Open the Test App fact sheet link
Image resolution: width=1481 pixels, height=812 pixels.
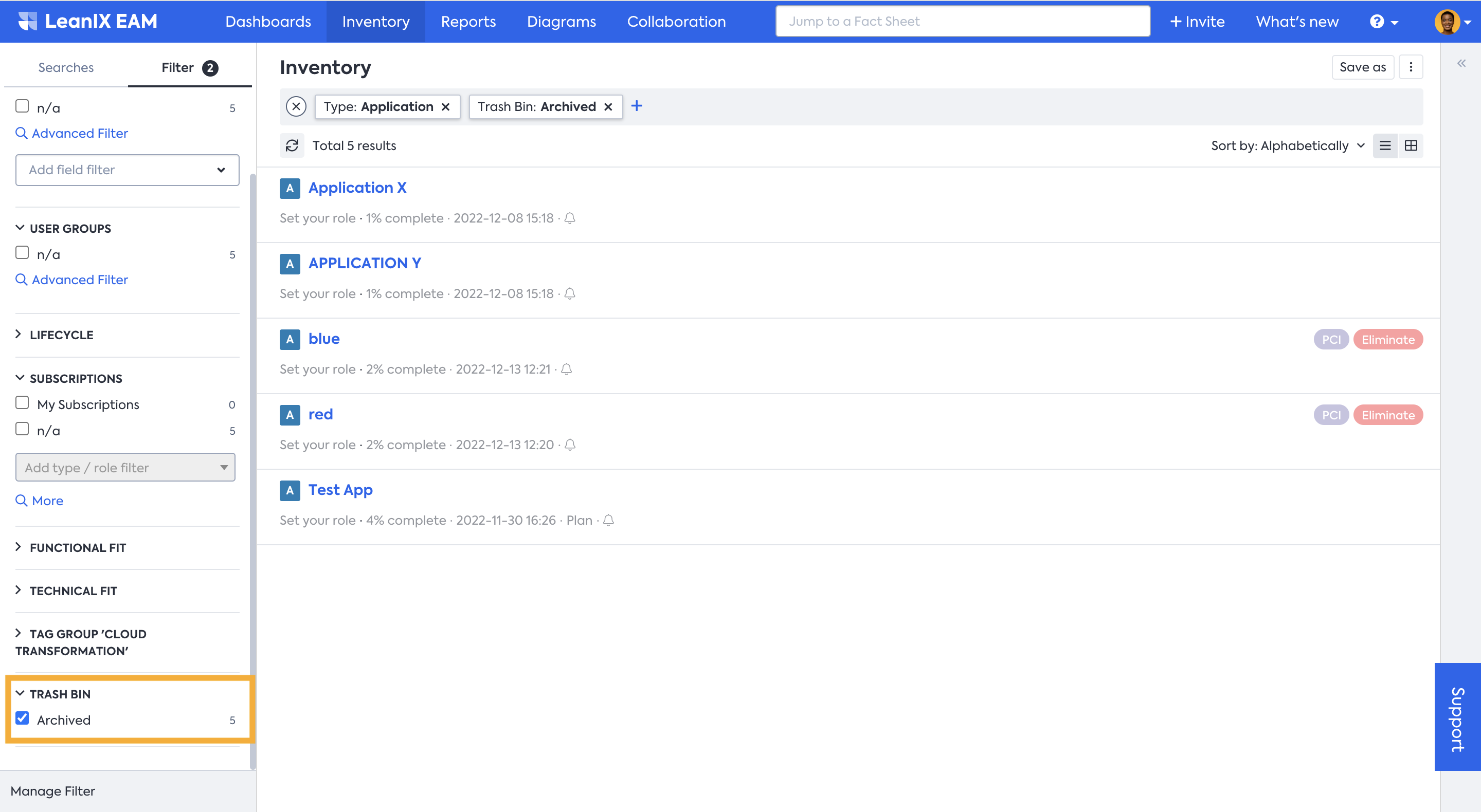point(340,490)
